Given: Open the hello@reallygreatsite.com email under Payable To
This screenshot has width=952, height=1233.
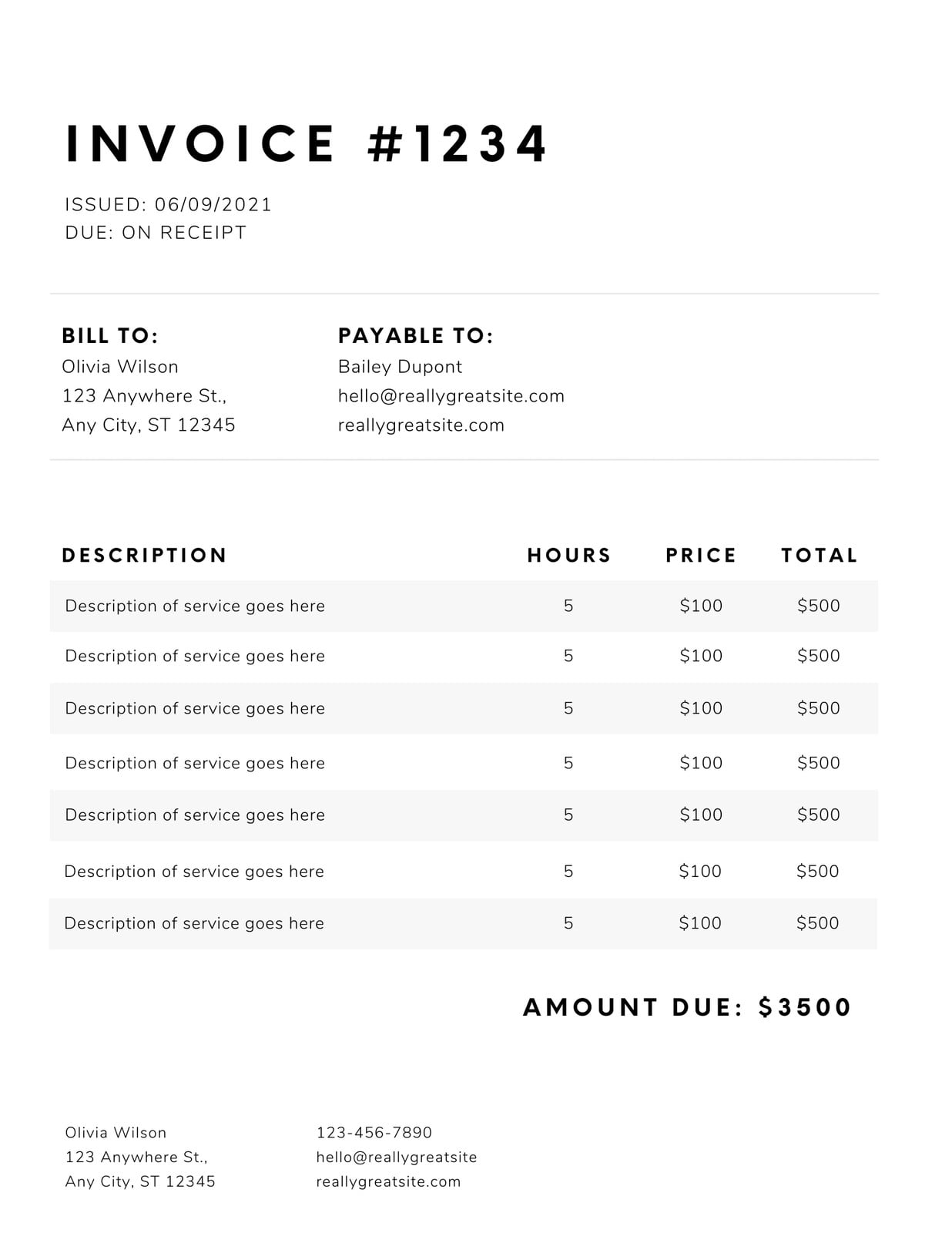Looking at the screenshot, I should tap(451, 396).
